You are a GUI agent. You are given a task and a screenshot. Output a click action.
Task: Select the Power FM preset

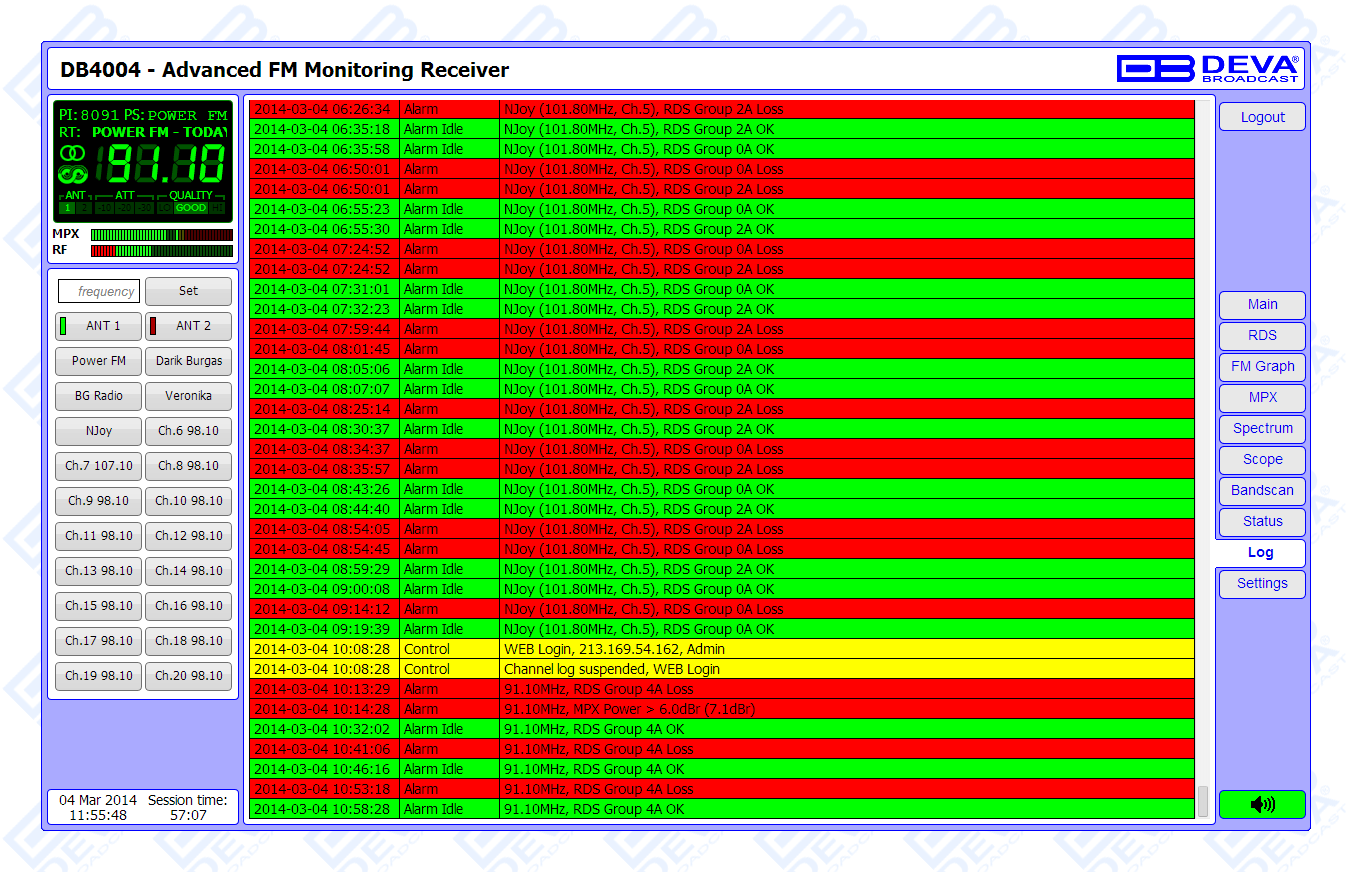[98, 361]
